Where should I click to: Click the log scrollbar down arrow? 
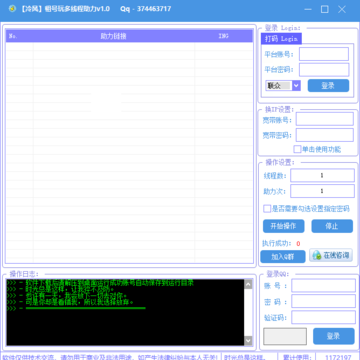(x=248, y=340)
